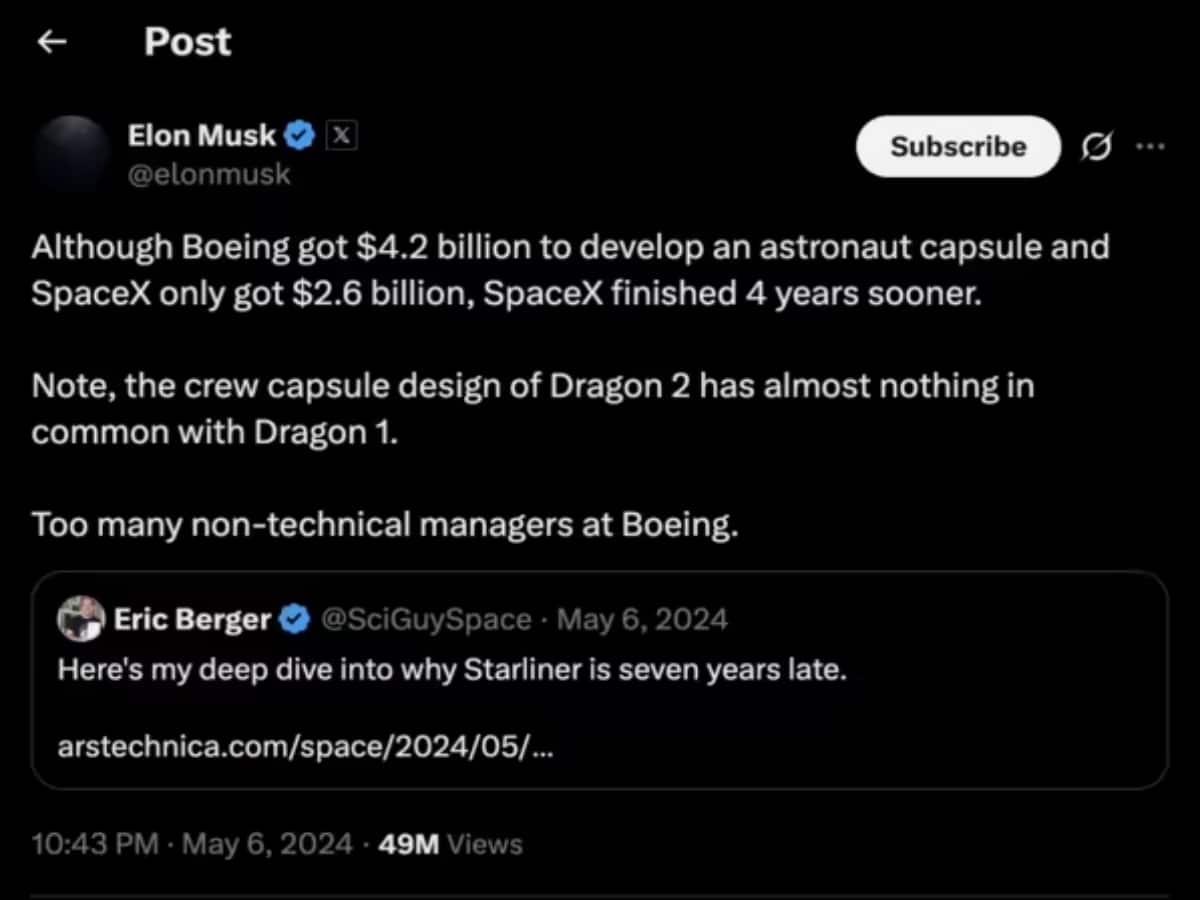Click the X affiliation badge icon

click(341, 136)
